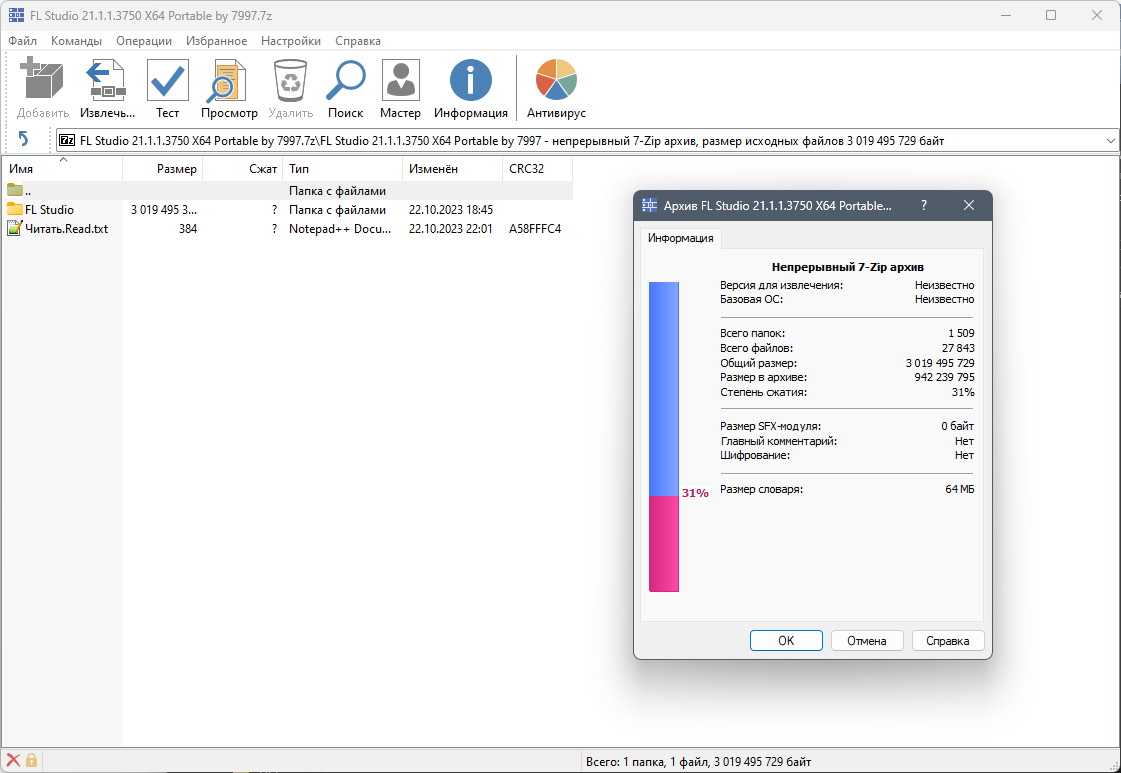1121x773 pixels.
Task: Click Извлечь toolbar icon
Action: 107,79
